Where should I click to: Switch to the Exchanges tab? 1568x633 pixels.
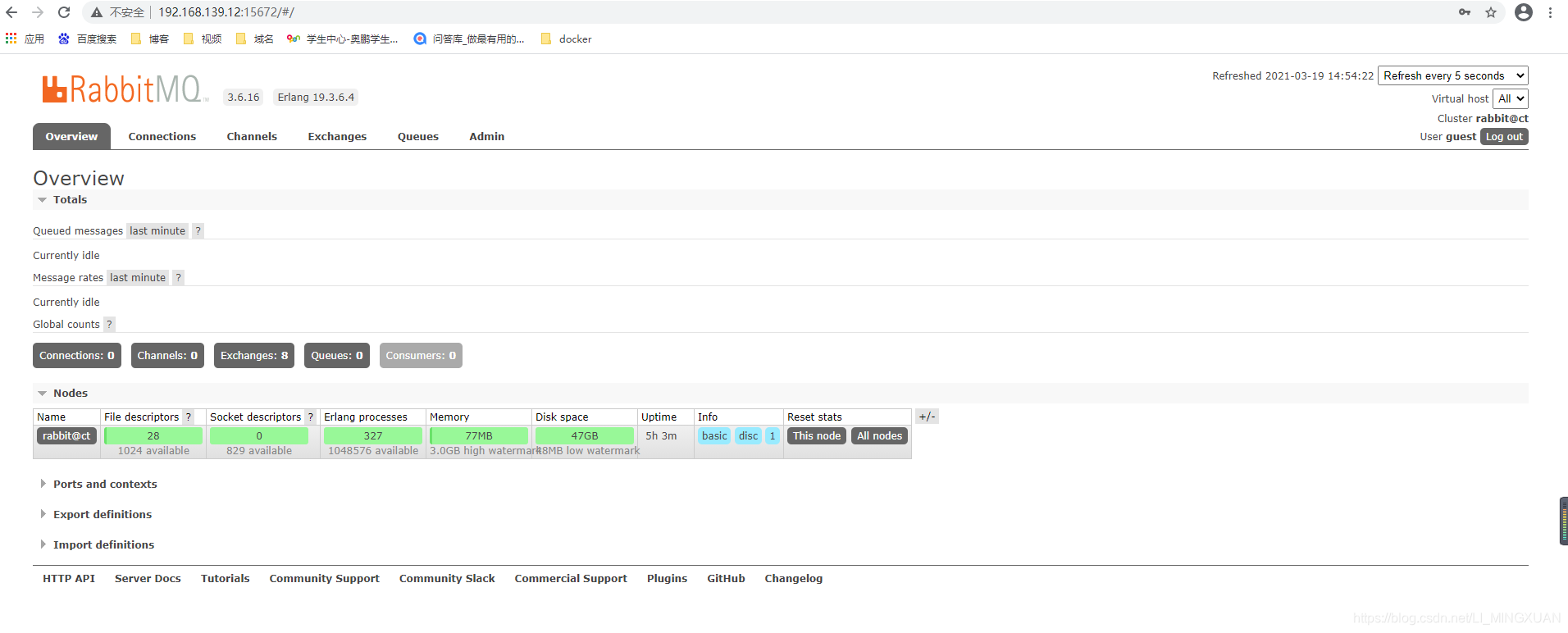click(x=337, y=136)
